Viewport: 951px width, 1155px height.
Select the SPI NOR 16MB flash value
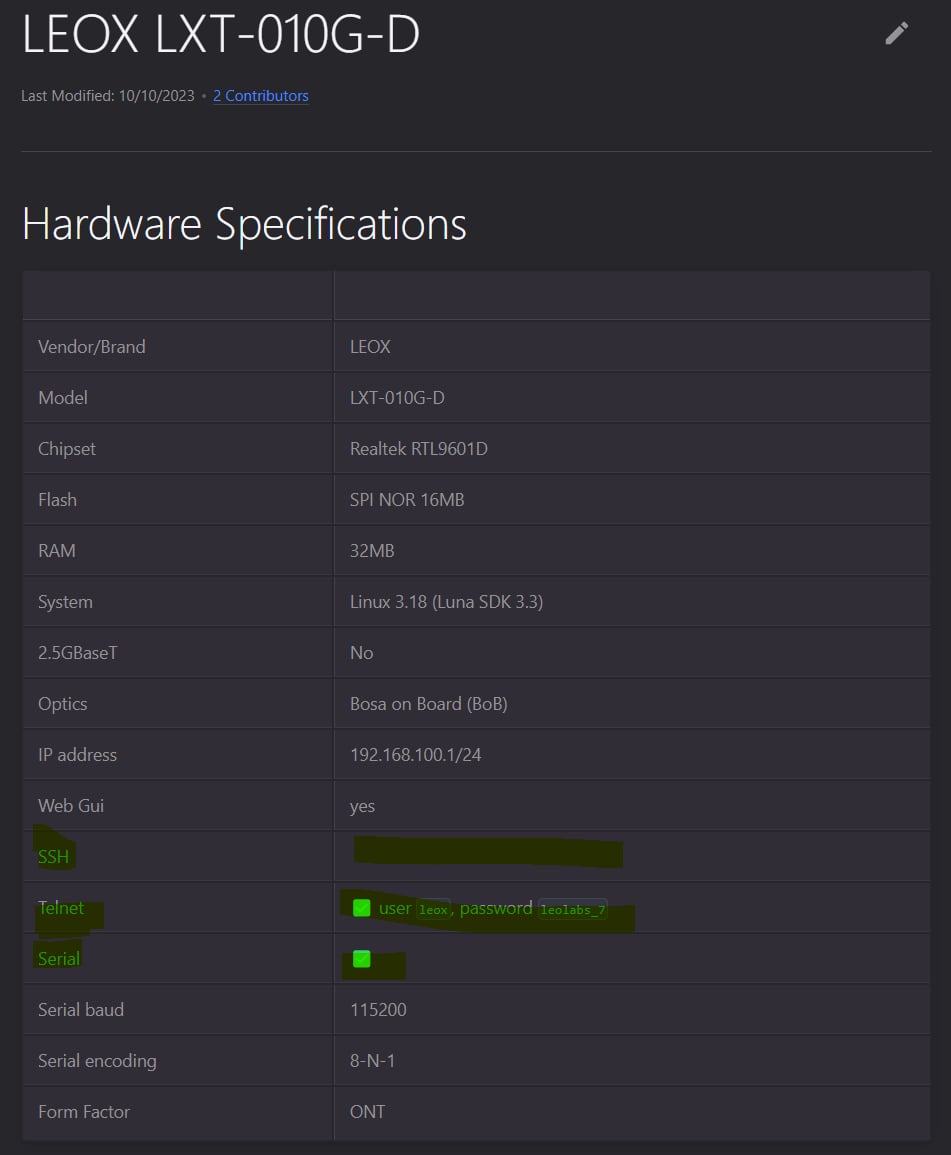pyautogui.click(x=407, y=500)
